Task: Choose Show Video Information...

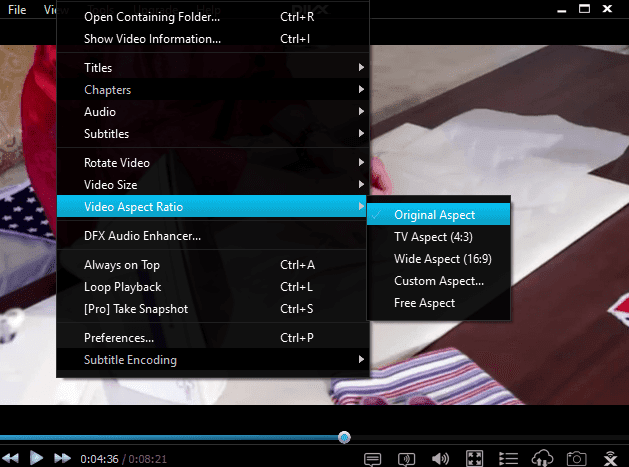Action: point(213,39)
